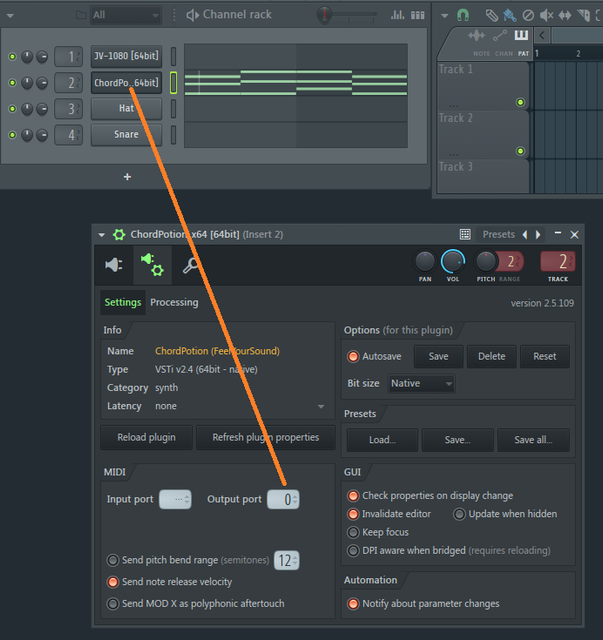603x640 pixels.
Task: Click Refresh plugin properties button
Action: 266,437
